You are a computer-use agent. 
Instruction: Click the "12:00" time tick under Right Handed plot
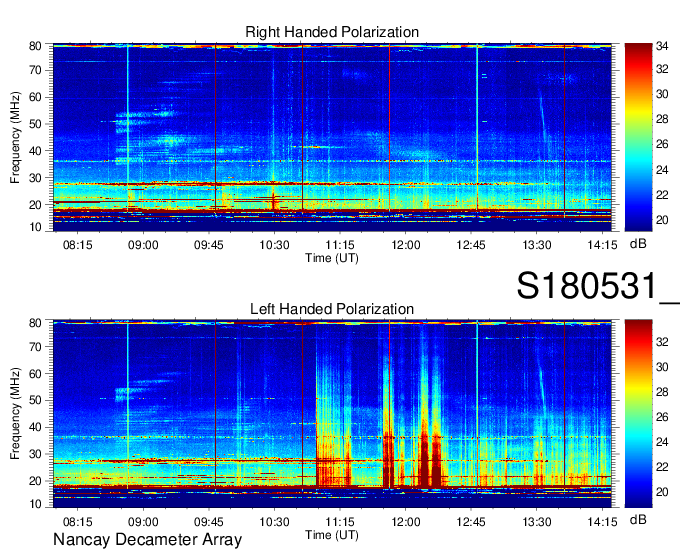coord(405,245)
